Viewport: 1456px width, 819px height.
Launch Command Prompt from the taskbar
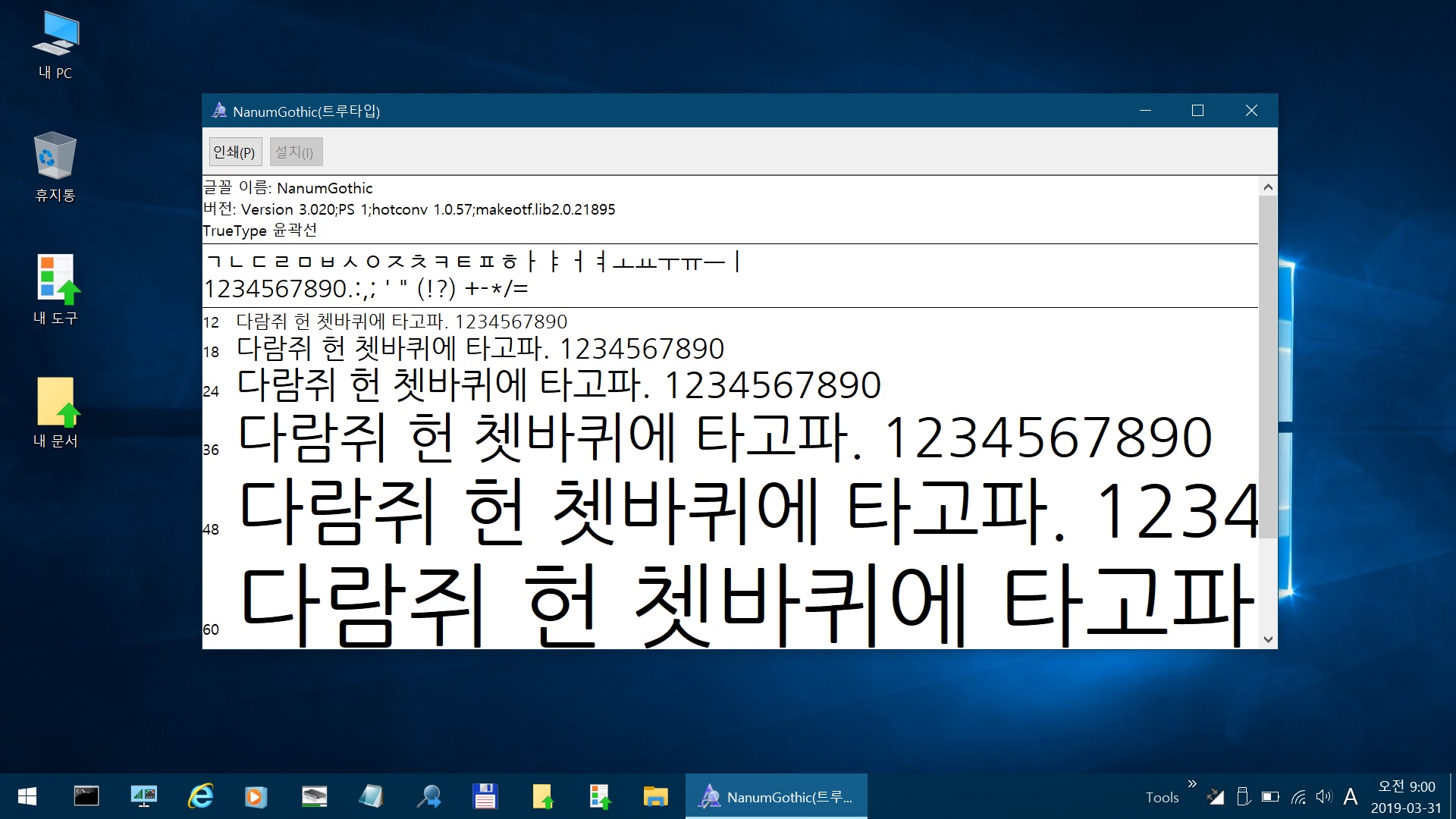86,796
